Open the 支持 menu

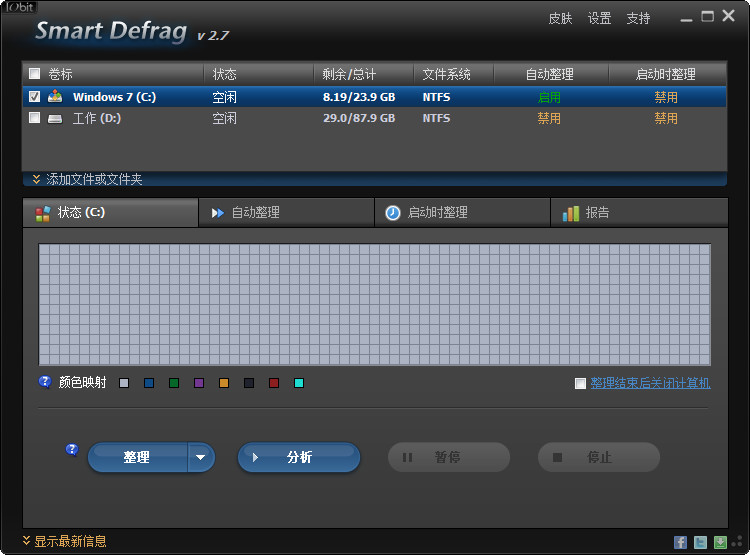click(639, 18)
